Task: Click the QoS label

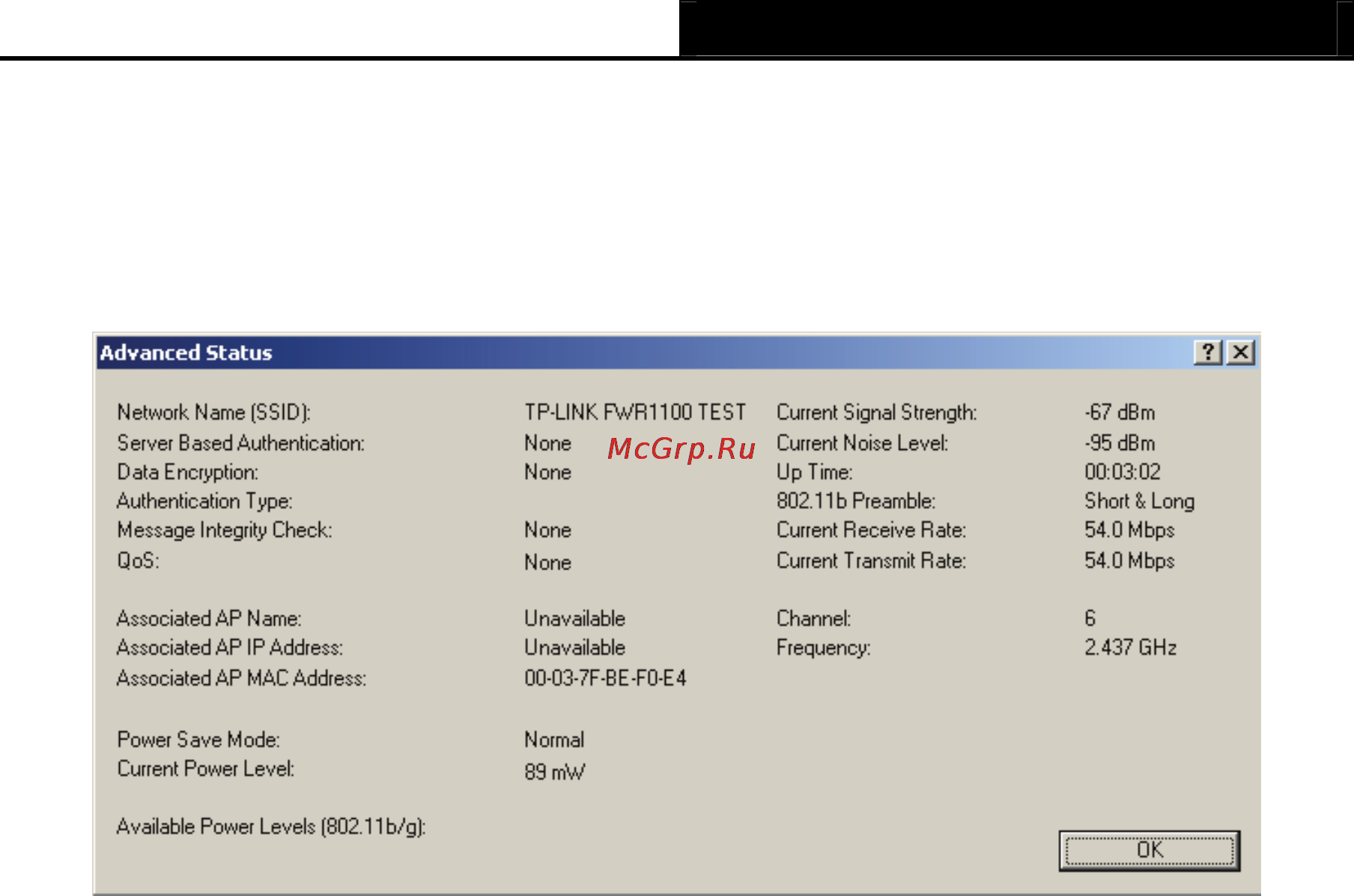Action: point(138,560)
